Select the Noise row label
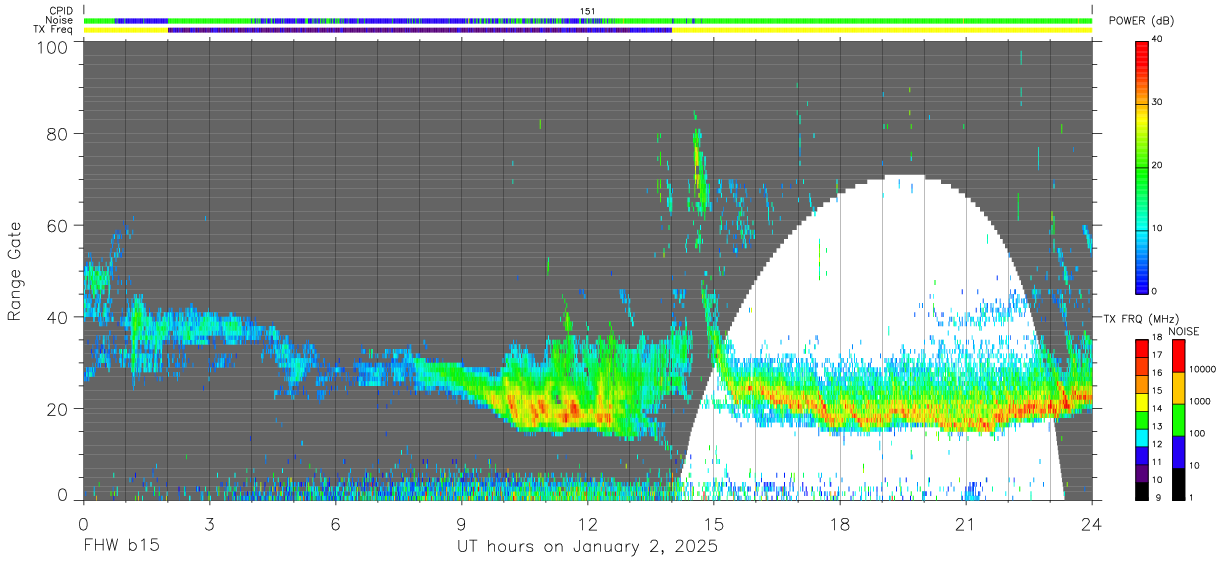Image resolution: width=1228 pixels, height=567 pixels. (x=59, y=20)
